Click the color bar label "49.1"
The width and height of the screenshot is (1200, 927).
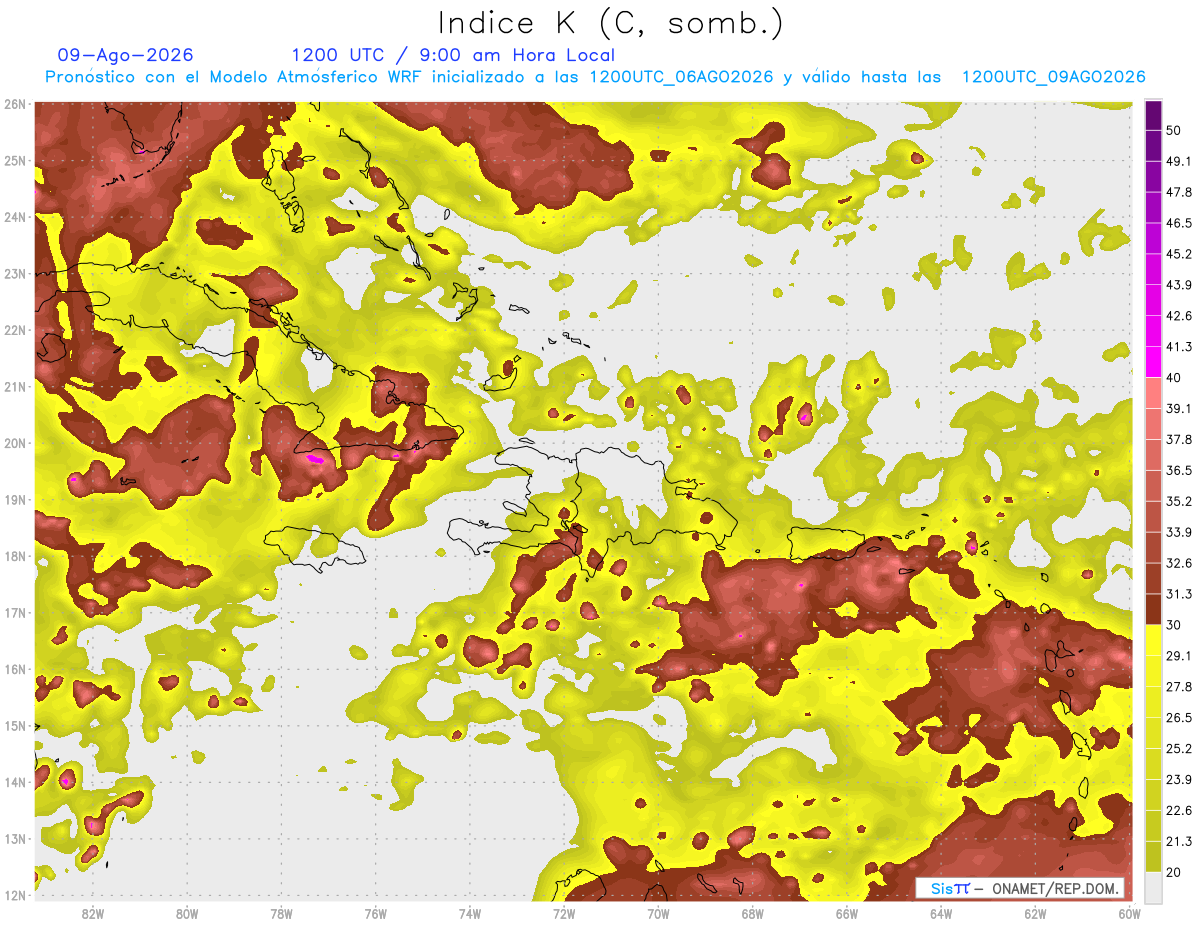tap(1178, 161)
